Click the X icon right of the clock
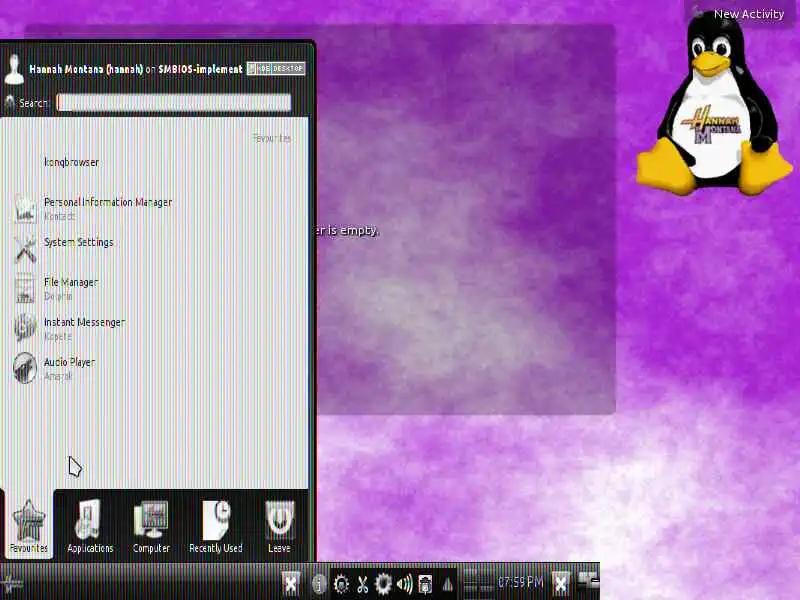The image size is (800, 600). pyautogui.click(x=561, y=584)
